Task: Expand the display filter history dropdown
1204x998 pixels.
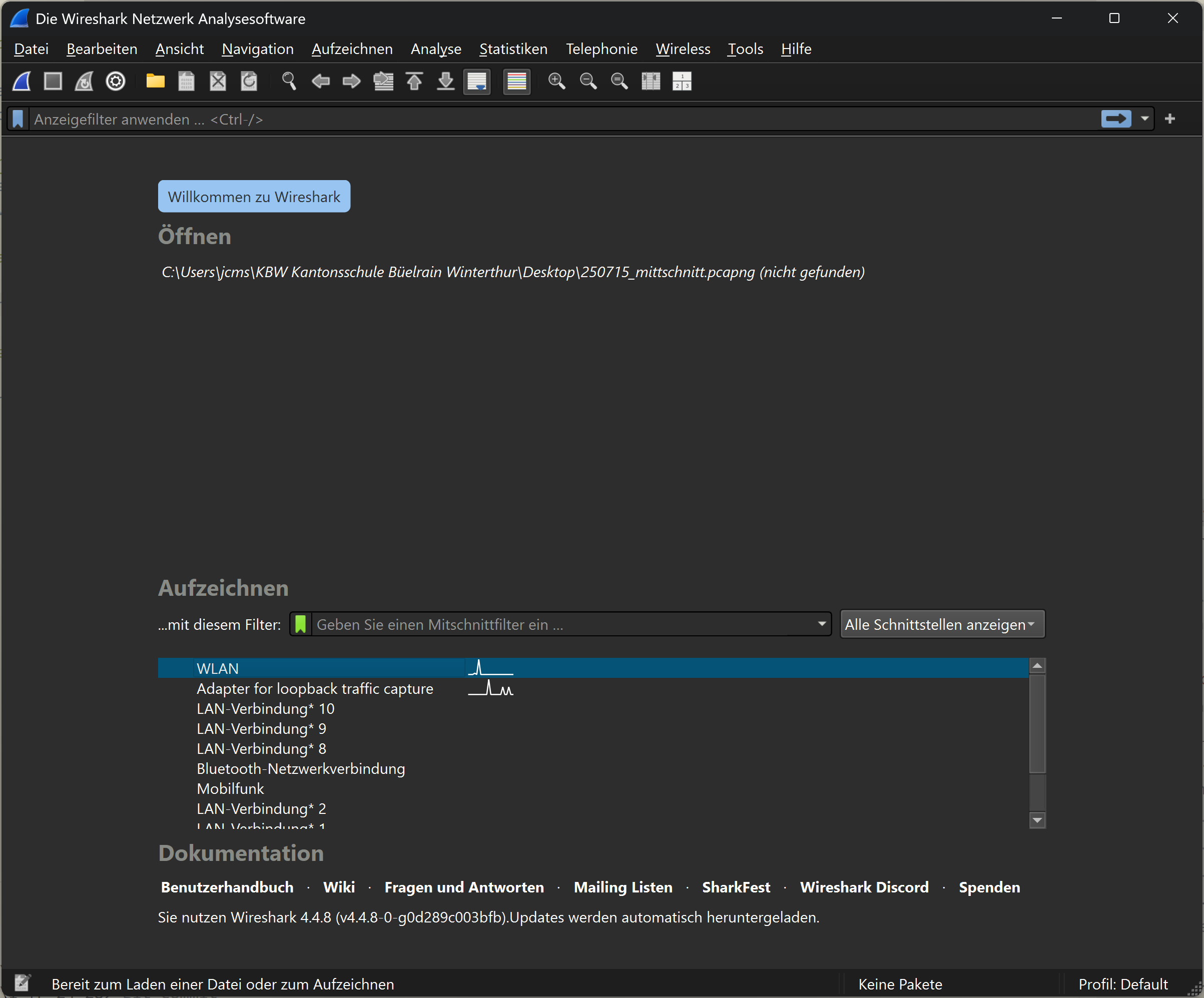Action: point(1145,119)
